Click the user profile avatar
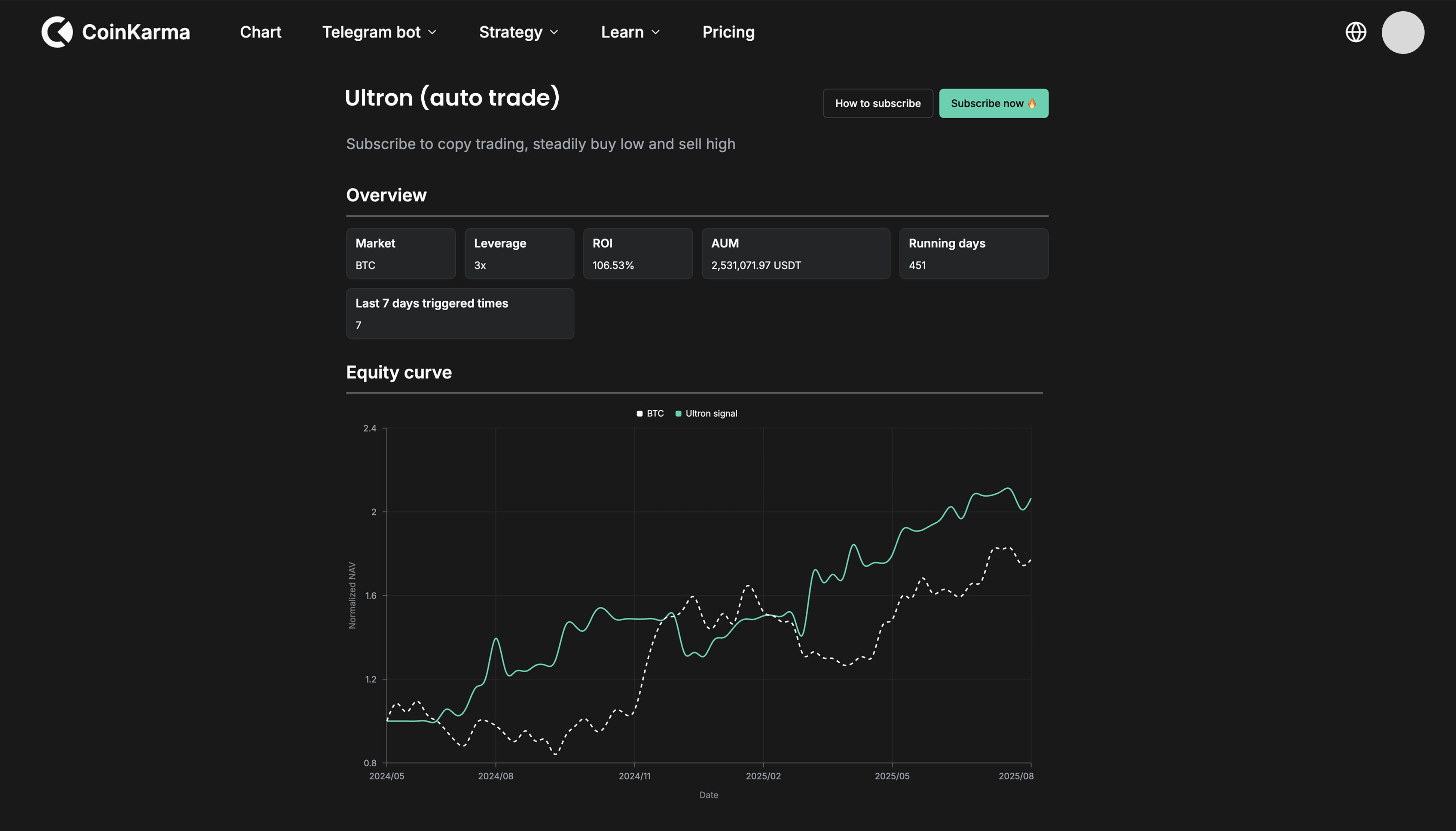1456x831 pixels. point(1402,33)
